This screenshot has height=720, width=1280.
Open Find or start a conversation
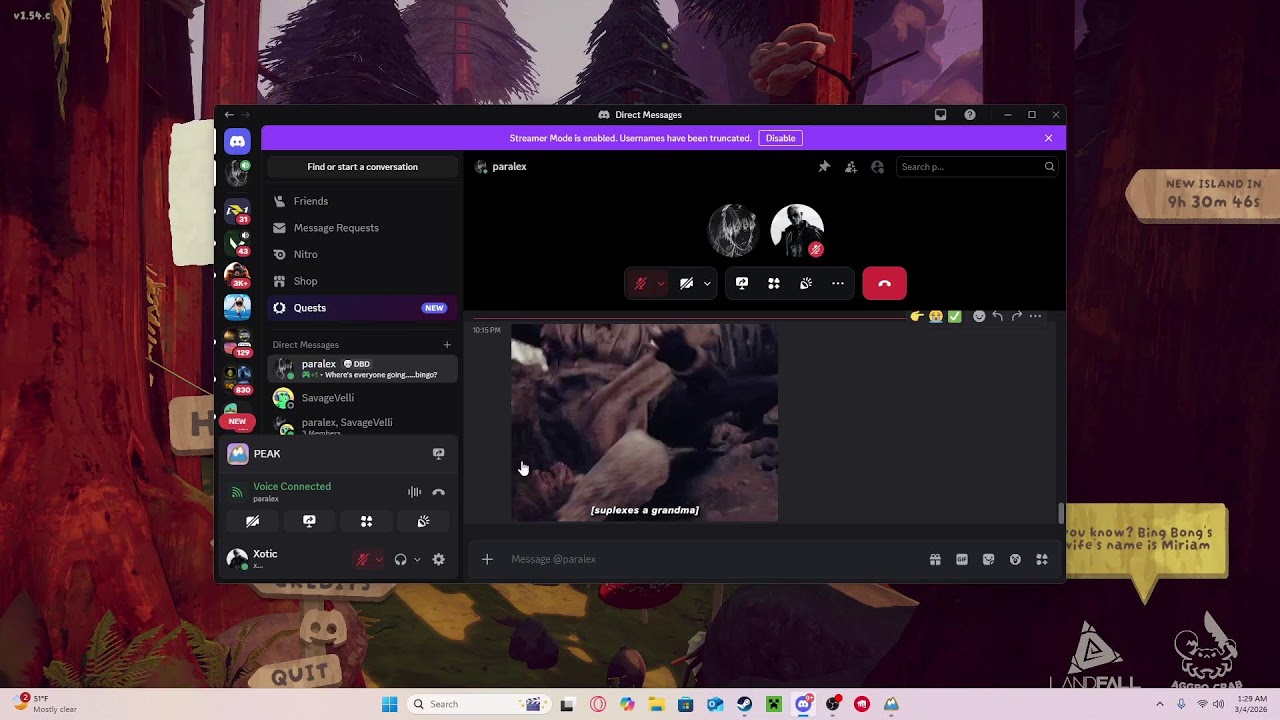[362, 167]
